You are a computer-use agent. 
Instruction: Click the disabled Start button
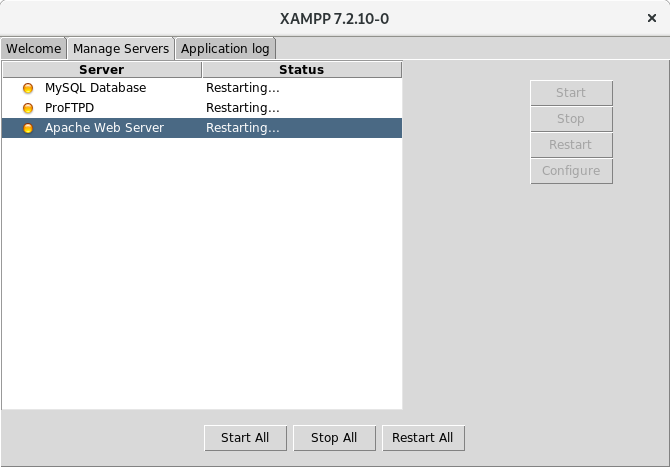(x=571, y=93)
